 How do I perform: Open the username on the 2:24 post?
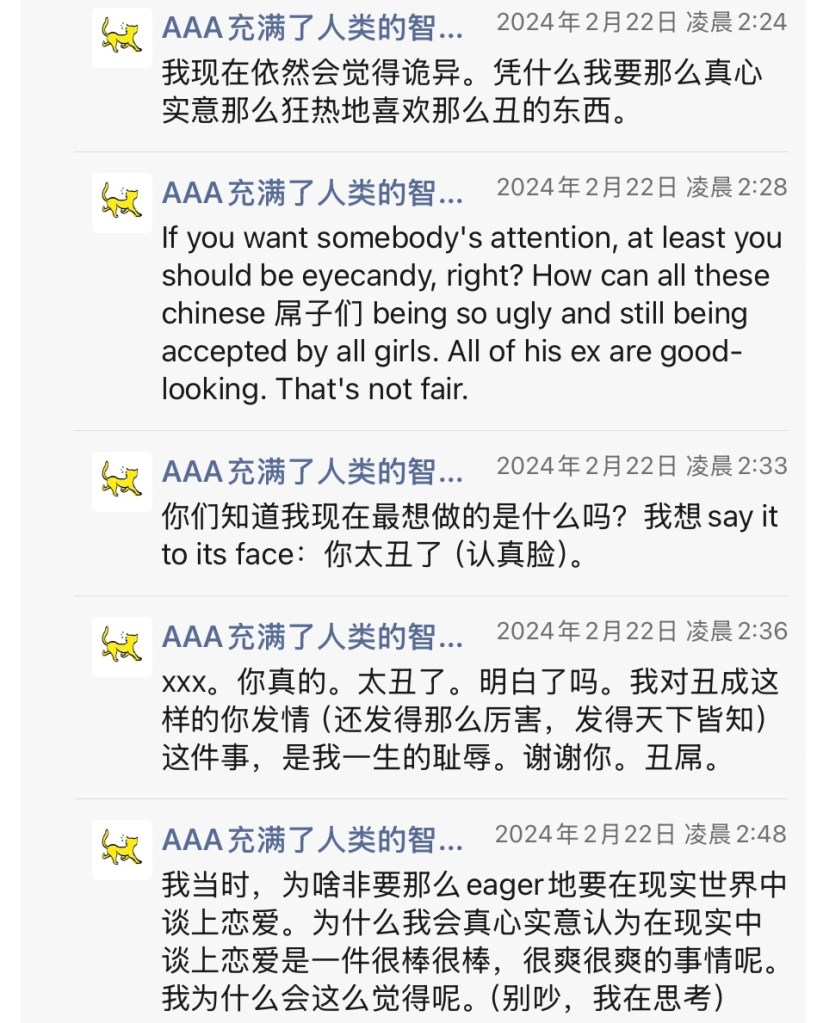tap(312, 25)
